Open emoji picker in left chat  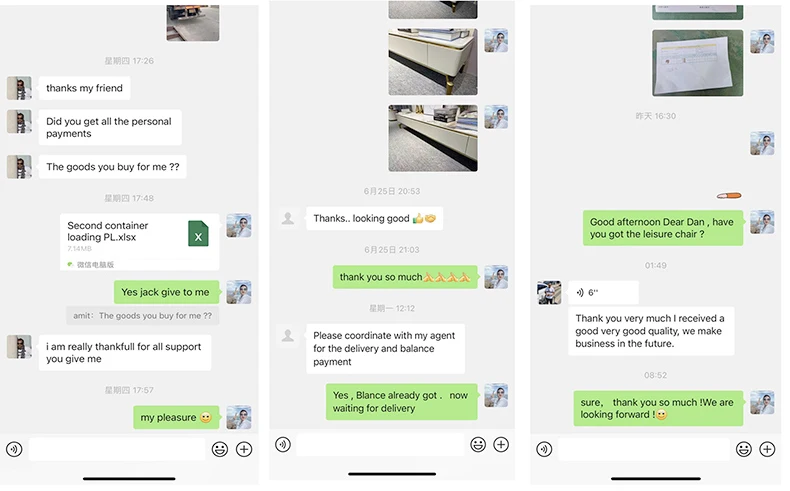point(220,449)
